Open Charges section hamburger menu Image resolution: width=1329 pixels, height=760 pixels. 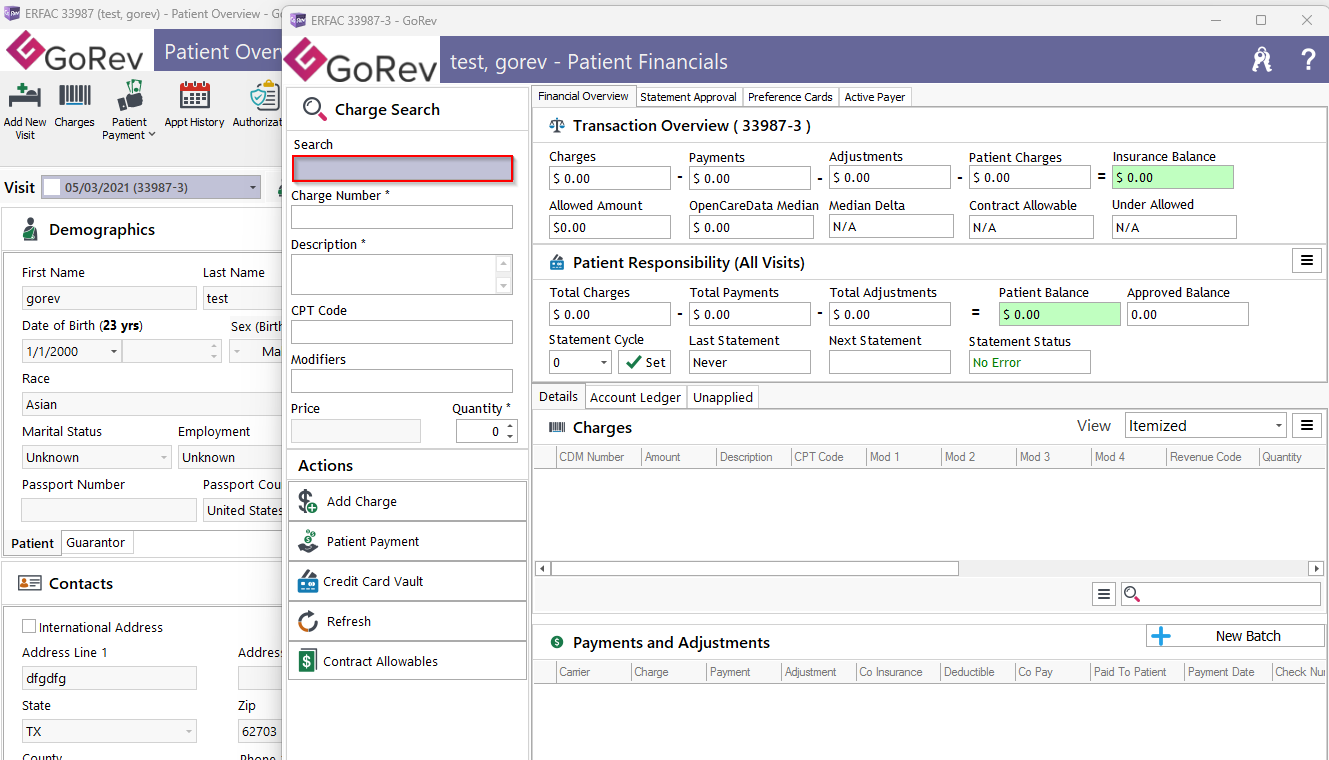1306,425
